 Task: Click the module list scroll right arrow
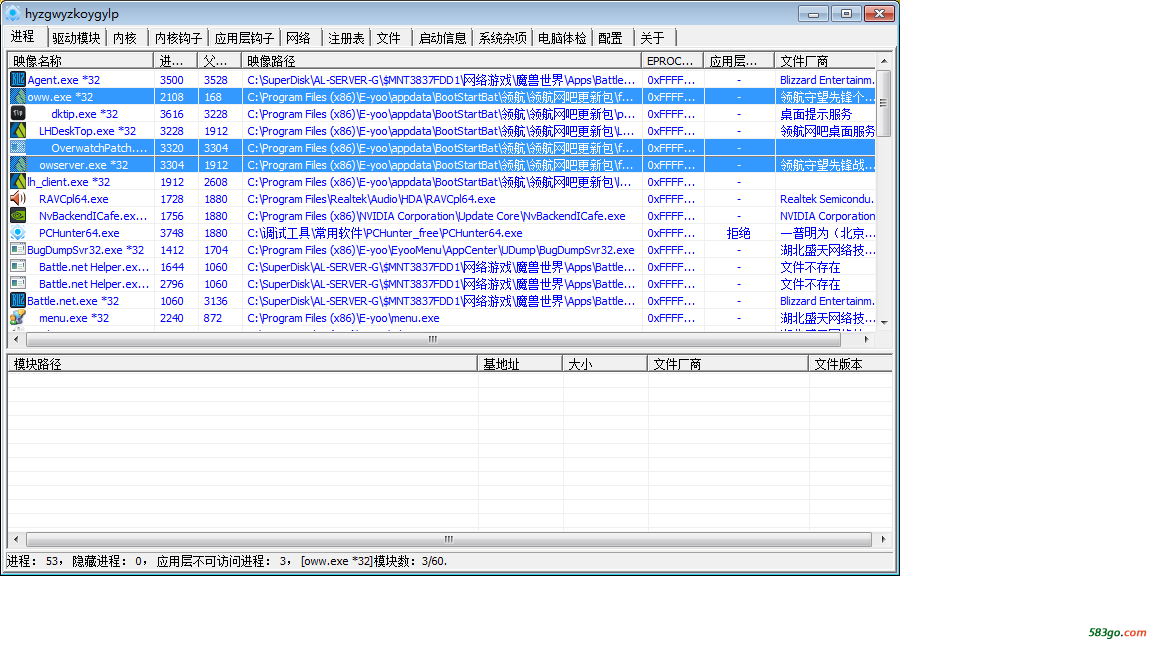pos(883,539)
